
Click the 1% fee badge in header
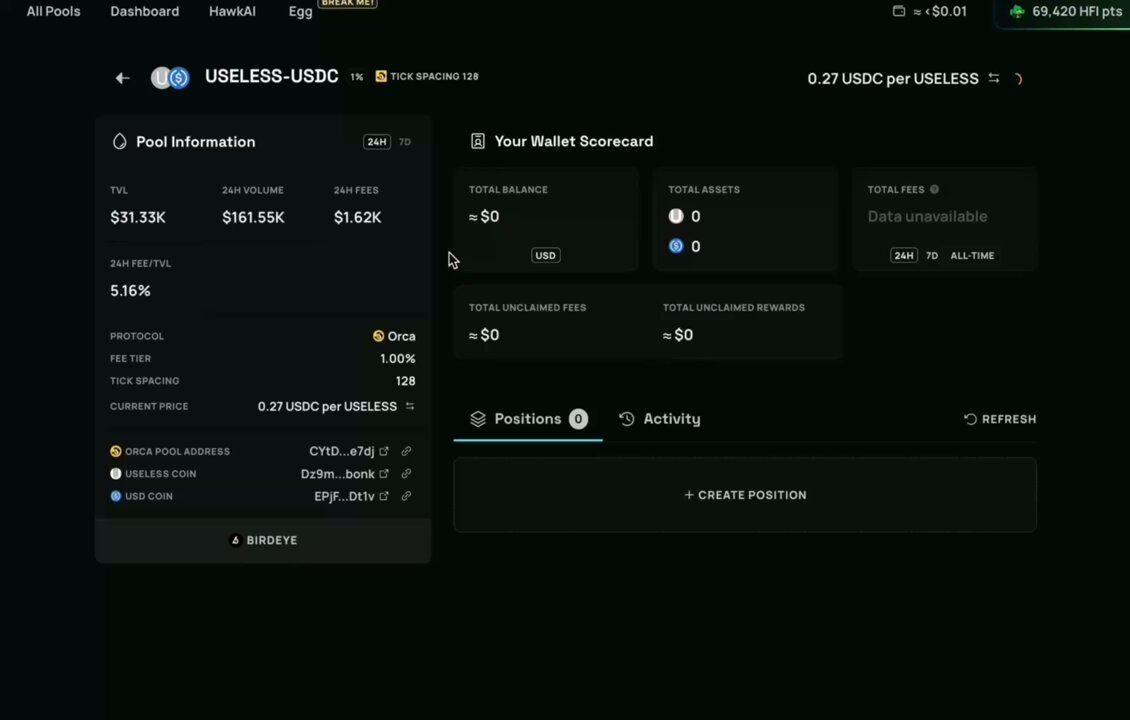357,76
